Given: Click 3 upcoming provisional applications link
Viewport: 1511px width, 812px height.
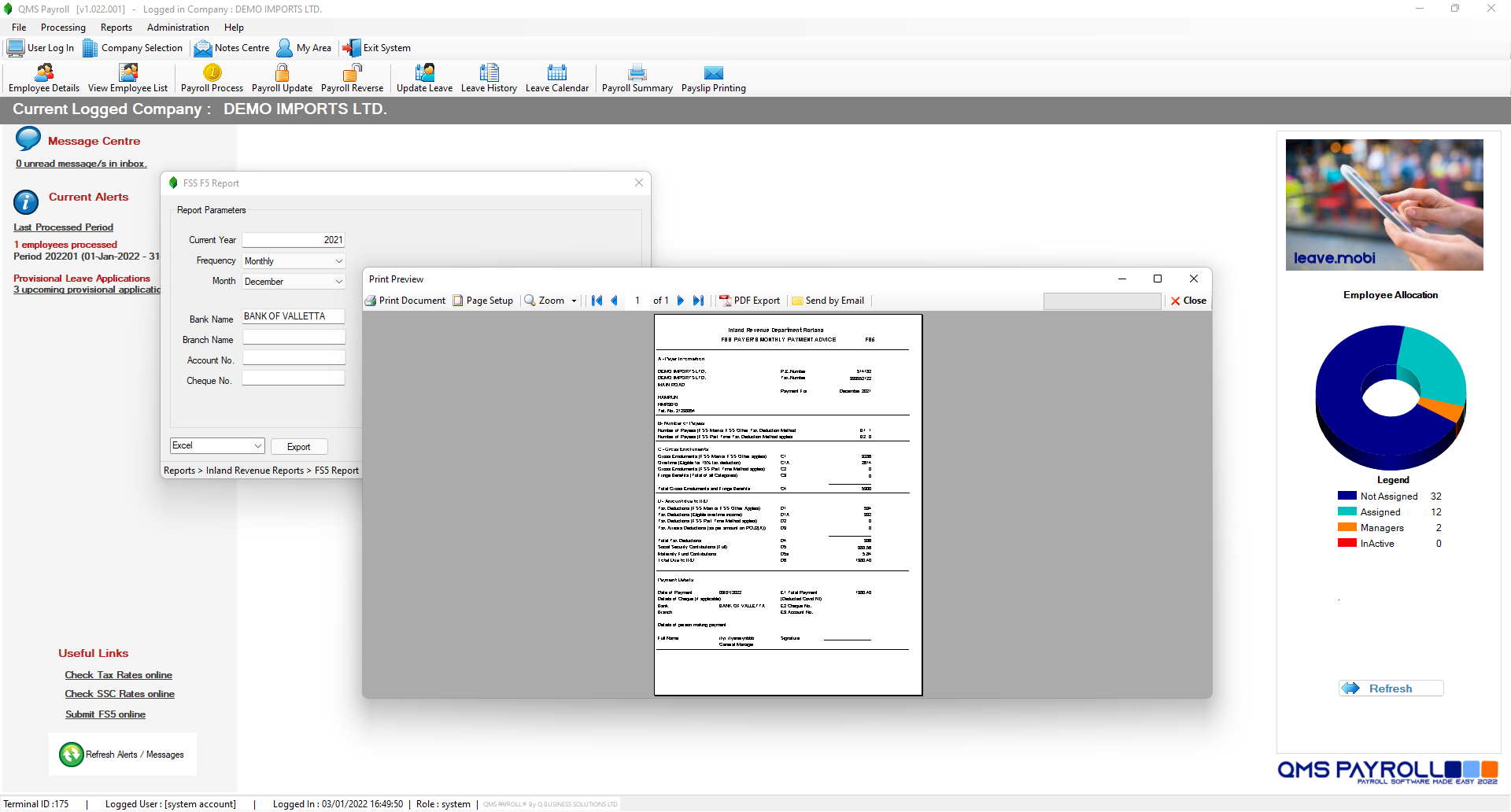Looking at the screenshot, I should point(87,290).
